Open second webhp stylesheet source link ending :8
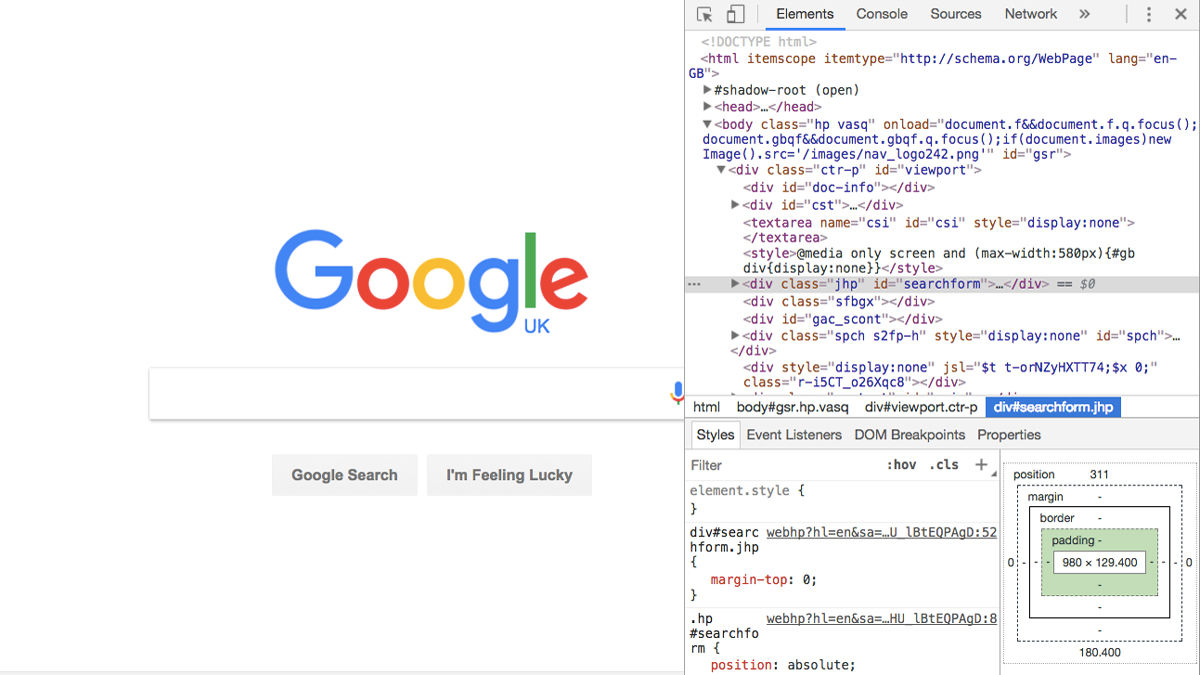 tap(881, 619)
